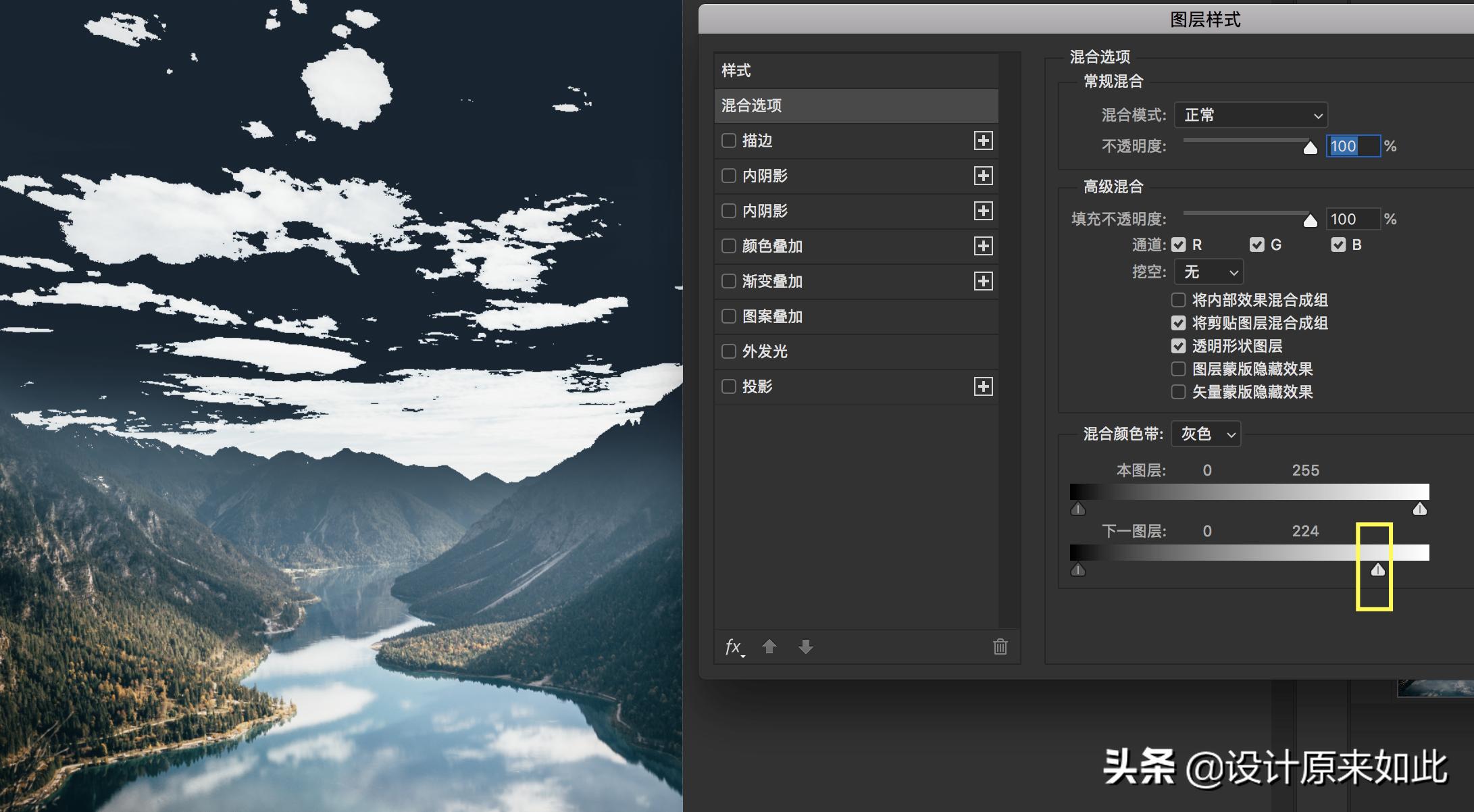Open the 挖空 dropdown showing 无
Image resolution: width=1474 pixels, height=812 pixels.
1209,272
